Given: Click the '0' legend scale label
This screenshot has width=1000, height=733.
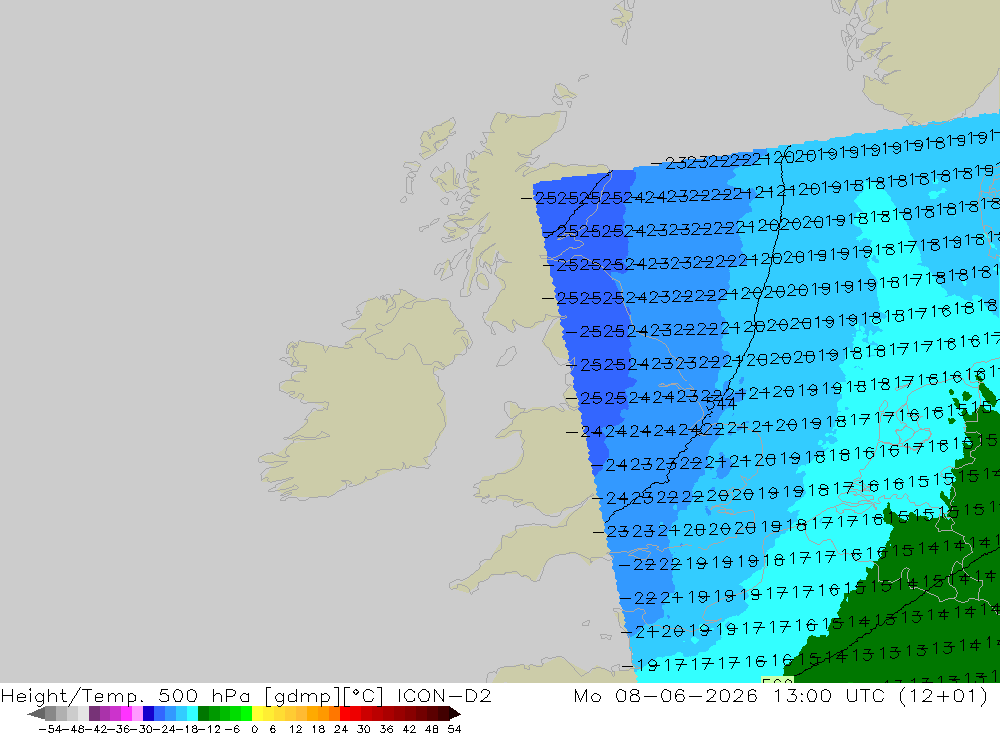Looking at the screenshot, I should coord(254,729).
